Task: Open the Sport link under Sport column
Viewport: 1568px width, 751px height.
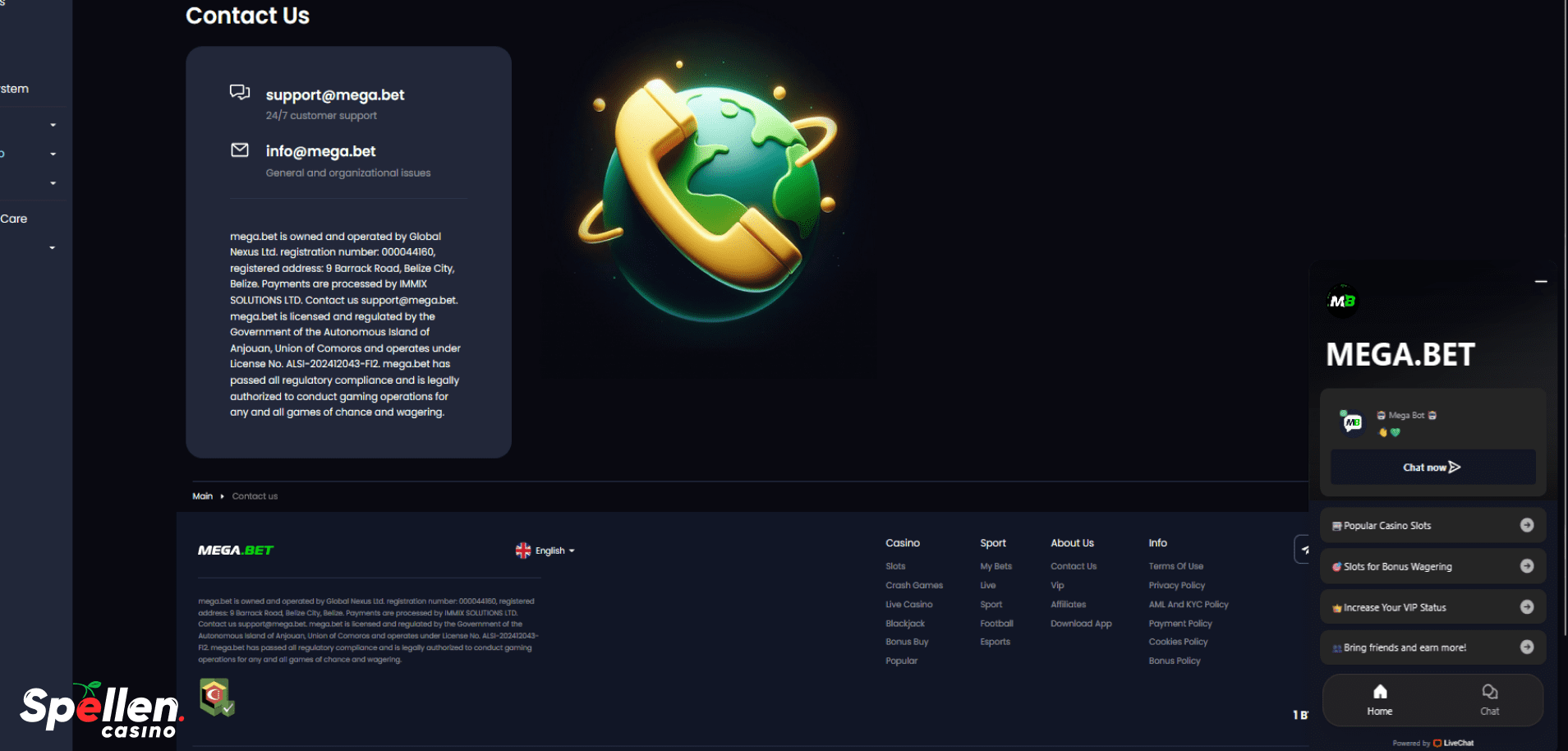Action: (991, 604)
